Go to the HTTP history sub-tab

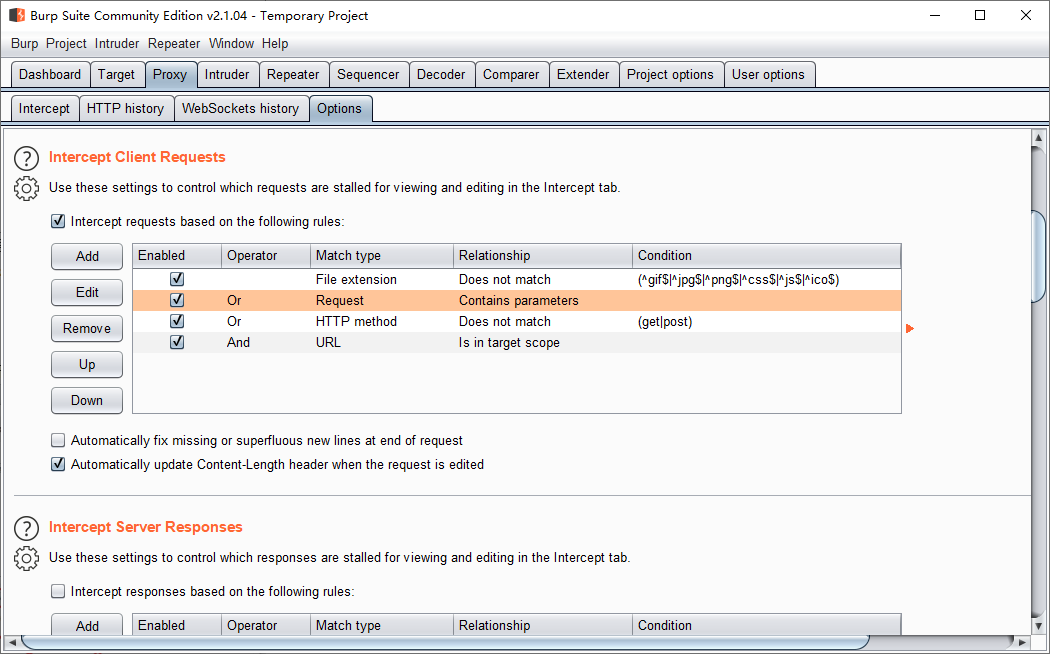126,108
